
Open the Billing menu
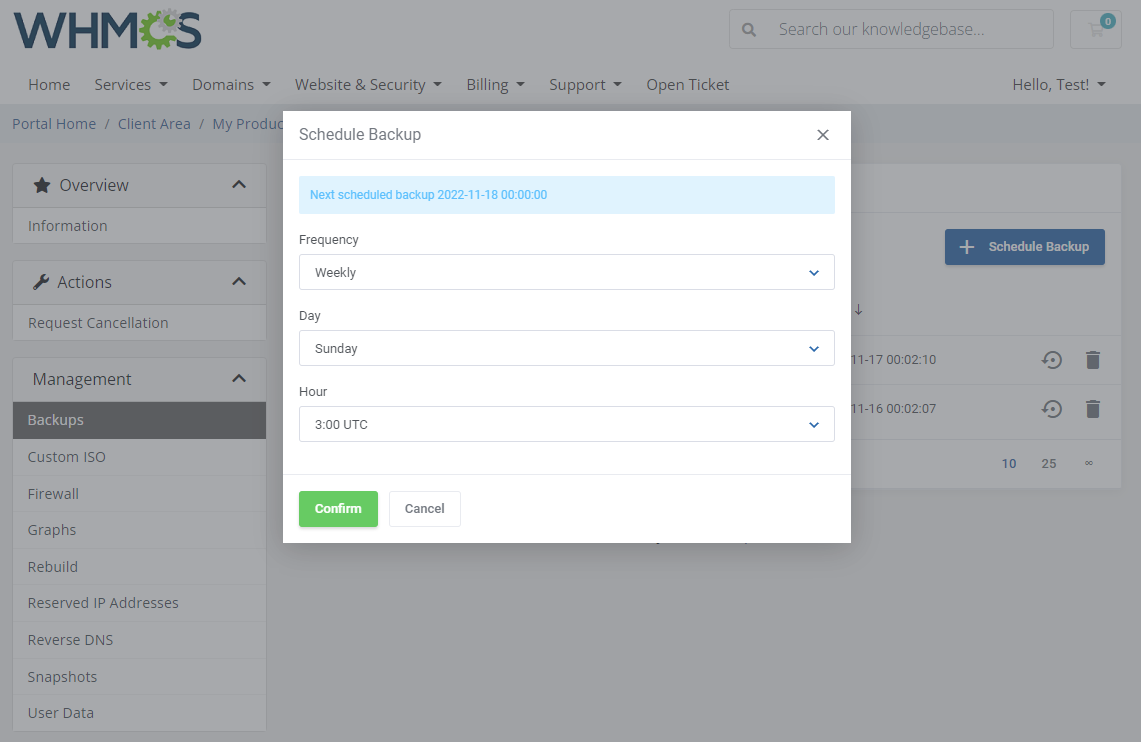[x=495, y=84]
